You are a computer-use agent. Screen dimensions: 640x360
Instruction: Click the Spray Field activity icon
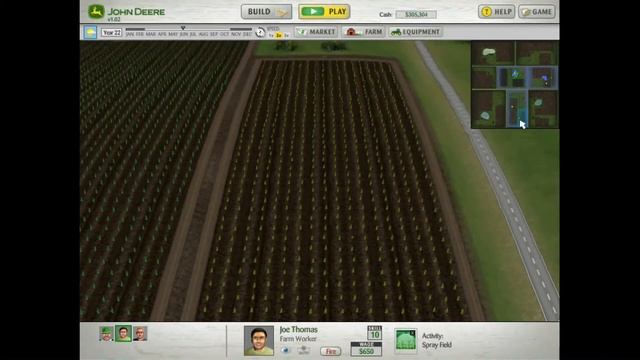[x=406, y=341]
